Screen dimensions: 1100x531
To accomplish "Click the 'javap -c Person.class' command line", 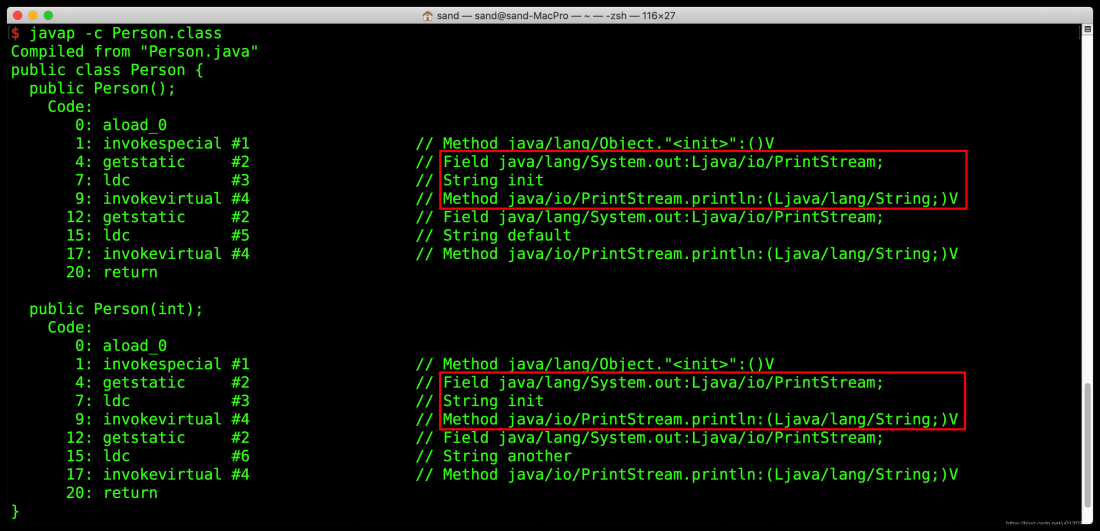I will coord(125,33).
